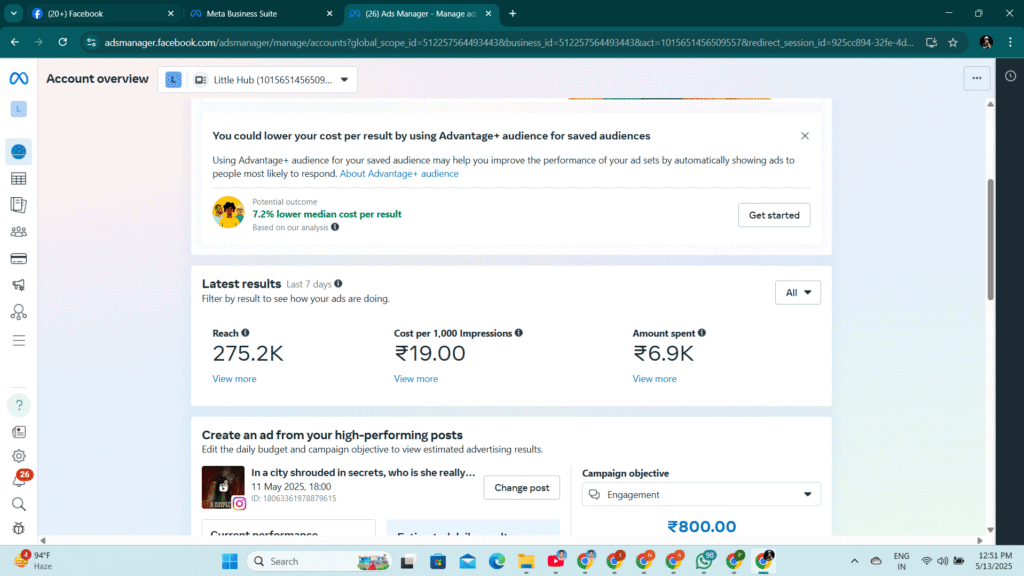Expand Campaign objective Engagement dropdown
Viewport: 1024px width, 576px height.
pyautogui.click(x=701, y=494)
